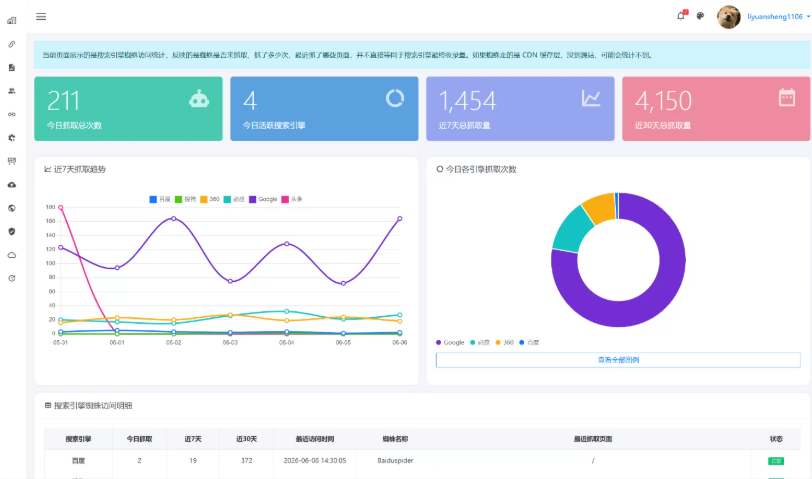Click the Google data point at 06-02
This screenshot has height=479, width=812.
(x=173, y=219)
